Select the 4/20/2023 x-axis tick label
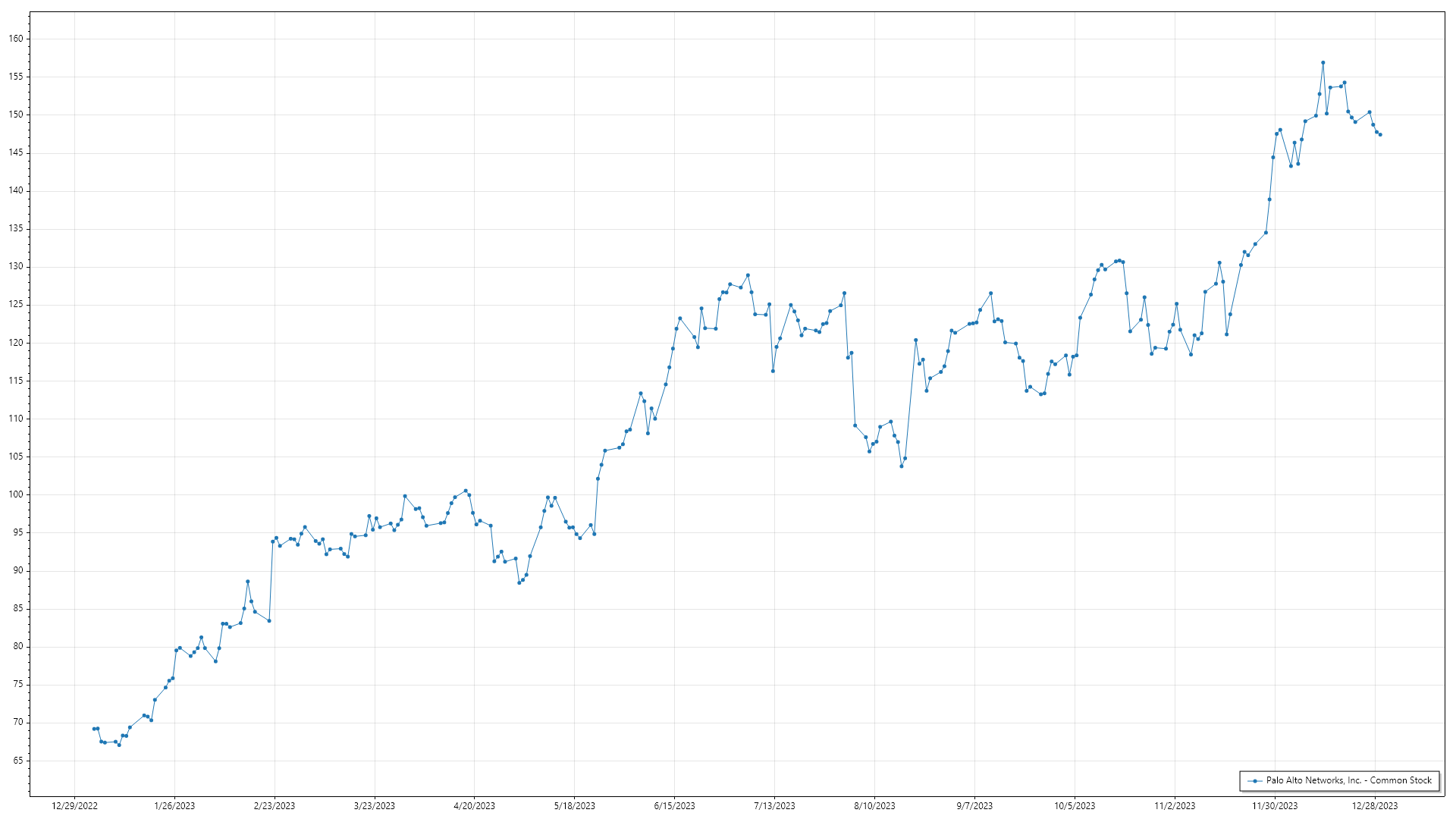The image size is (1456, 819). (474, 806)
